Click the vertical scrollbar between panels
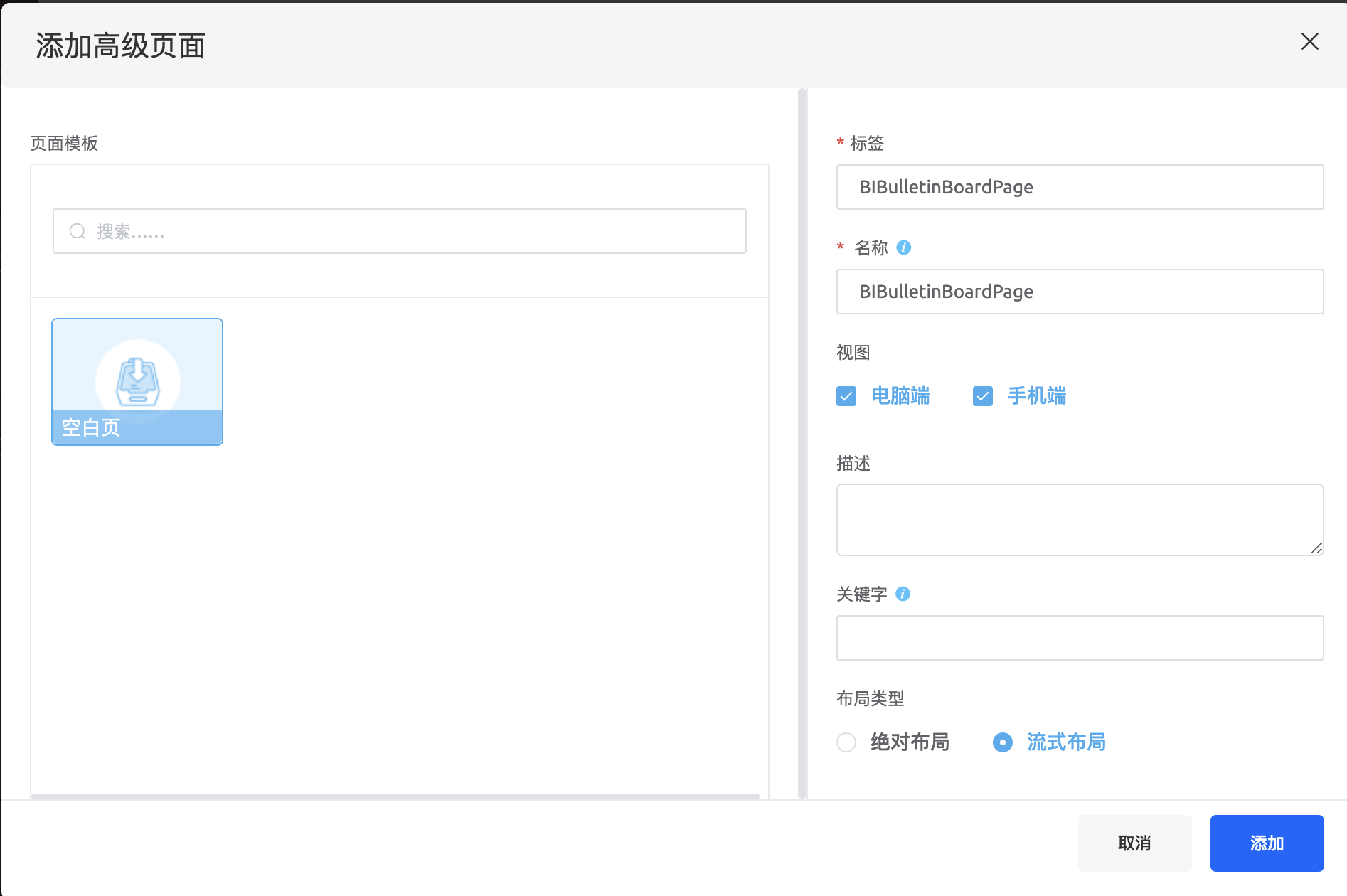 (x=802, y=444)
